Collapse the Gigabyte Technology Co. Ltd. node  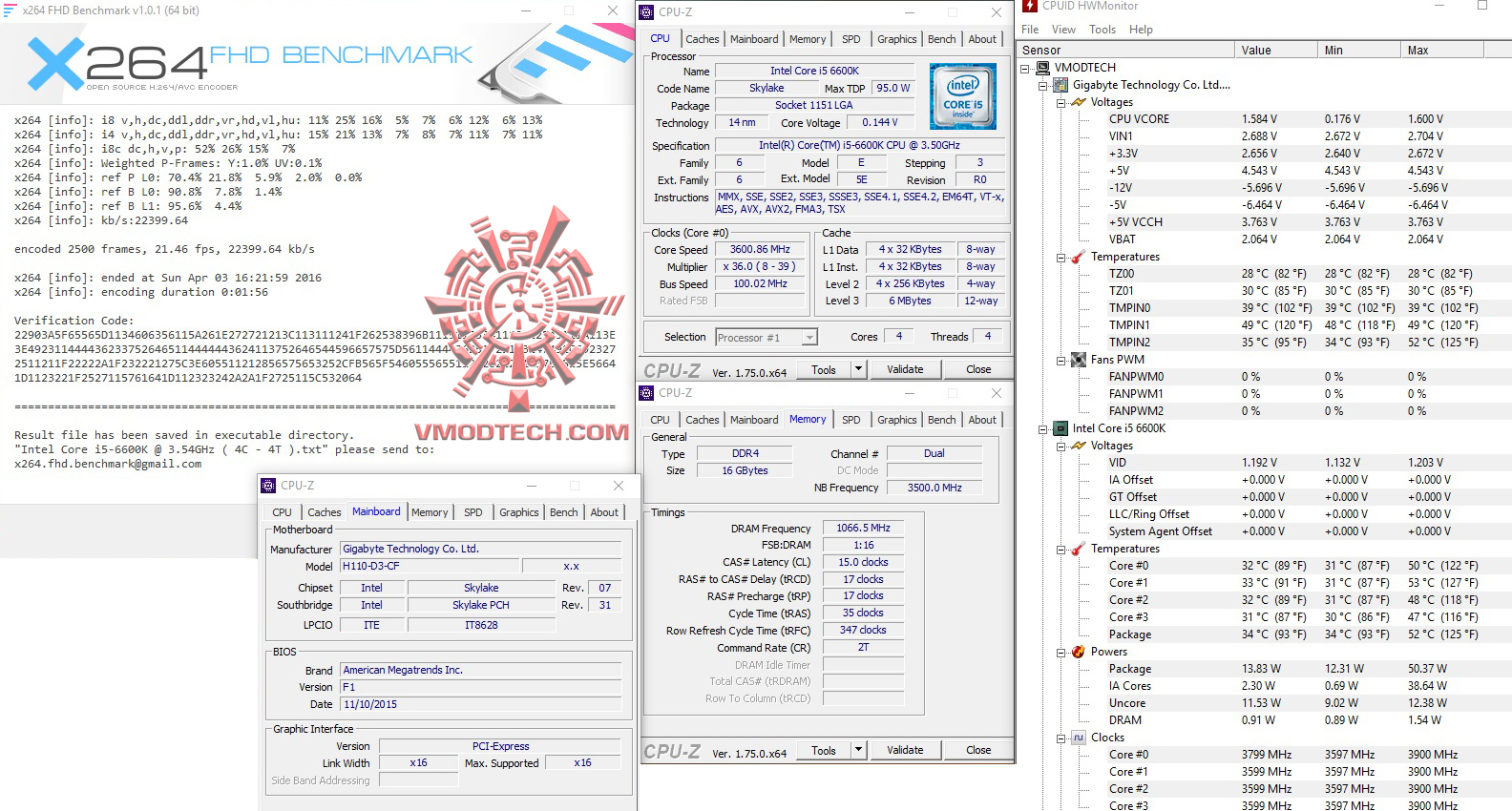tap(1043, 85)
